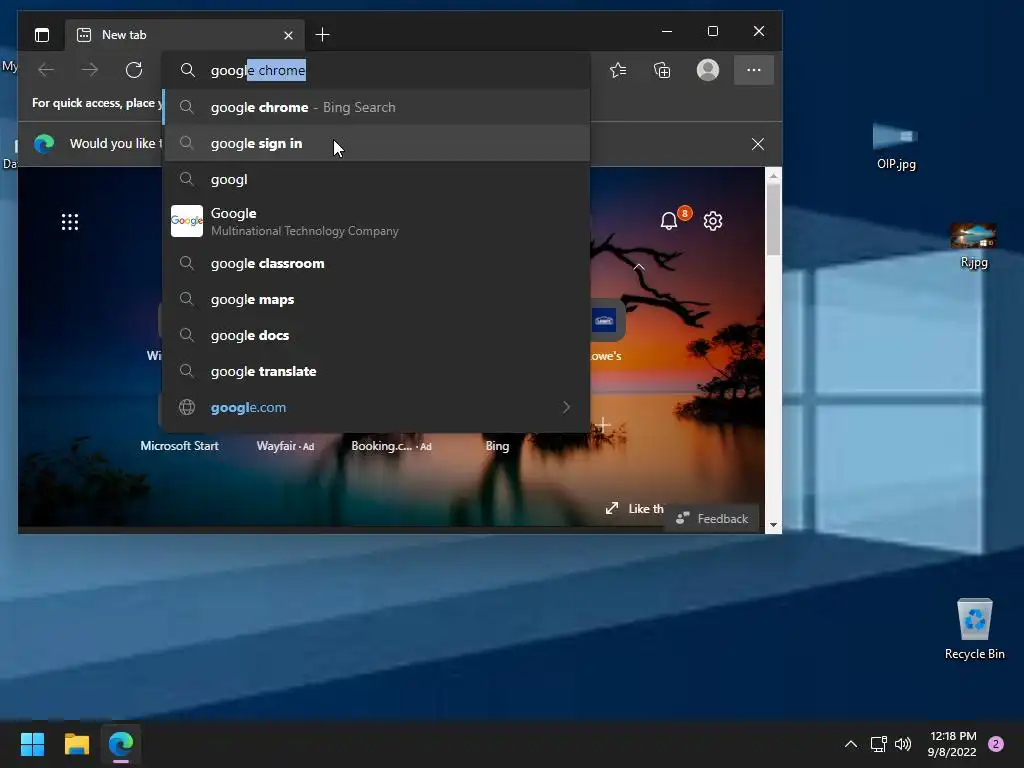Open volume speaker tray icon

point(903,744)
